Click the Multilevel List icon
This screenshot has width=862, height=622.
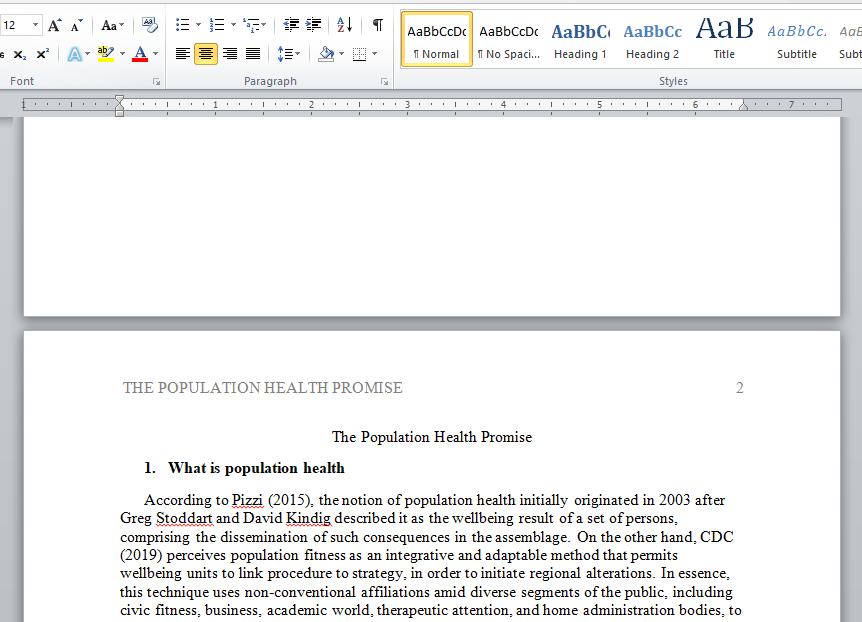[x=254, y=25]
